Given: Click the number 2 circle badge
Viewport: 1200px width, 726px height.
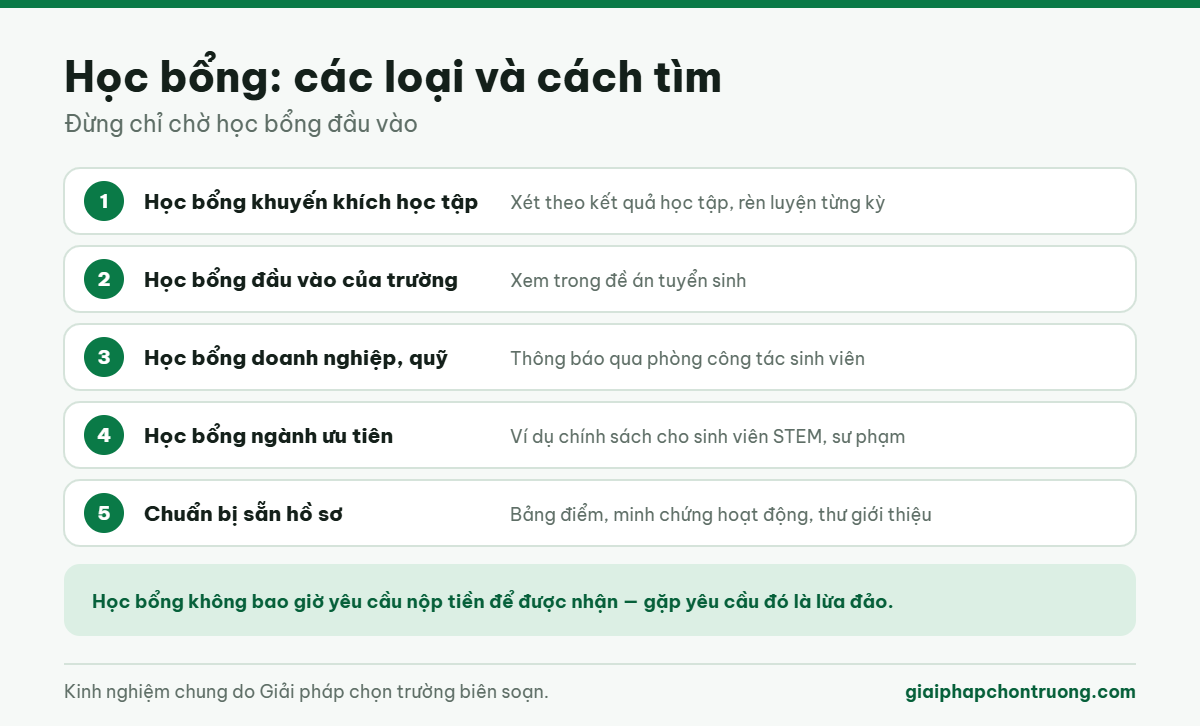Looking at the screenshot, I should tap(104, 279).
